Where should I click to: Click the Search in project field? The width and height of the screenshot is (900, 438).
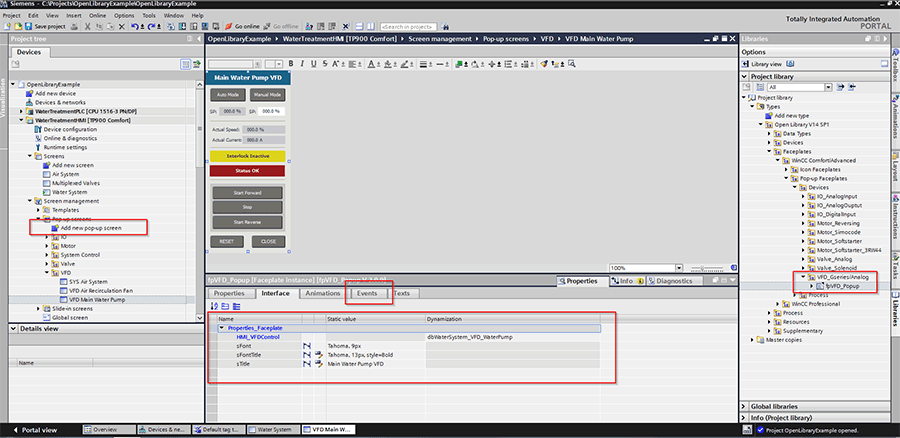click(408, 26)
